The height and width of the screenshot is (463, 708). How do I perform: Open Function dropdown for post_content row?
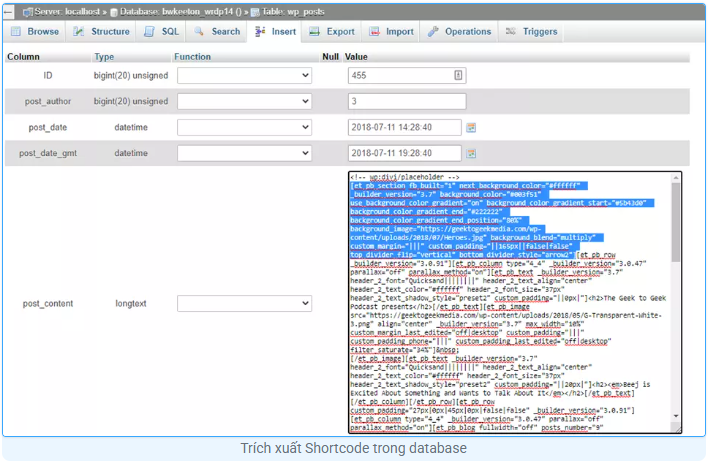244,304
